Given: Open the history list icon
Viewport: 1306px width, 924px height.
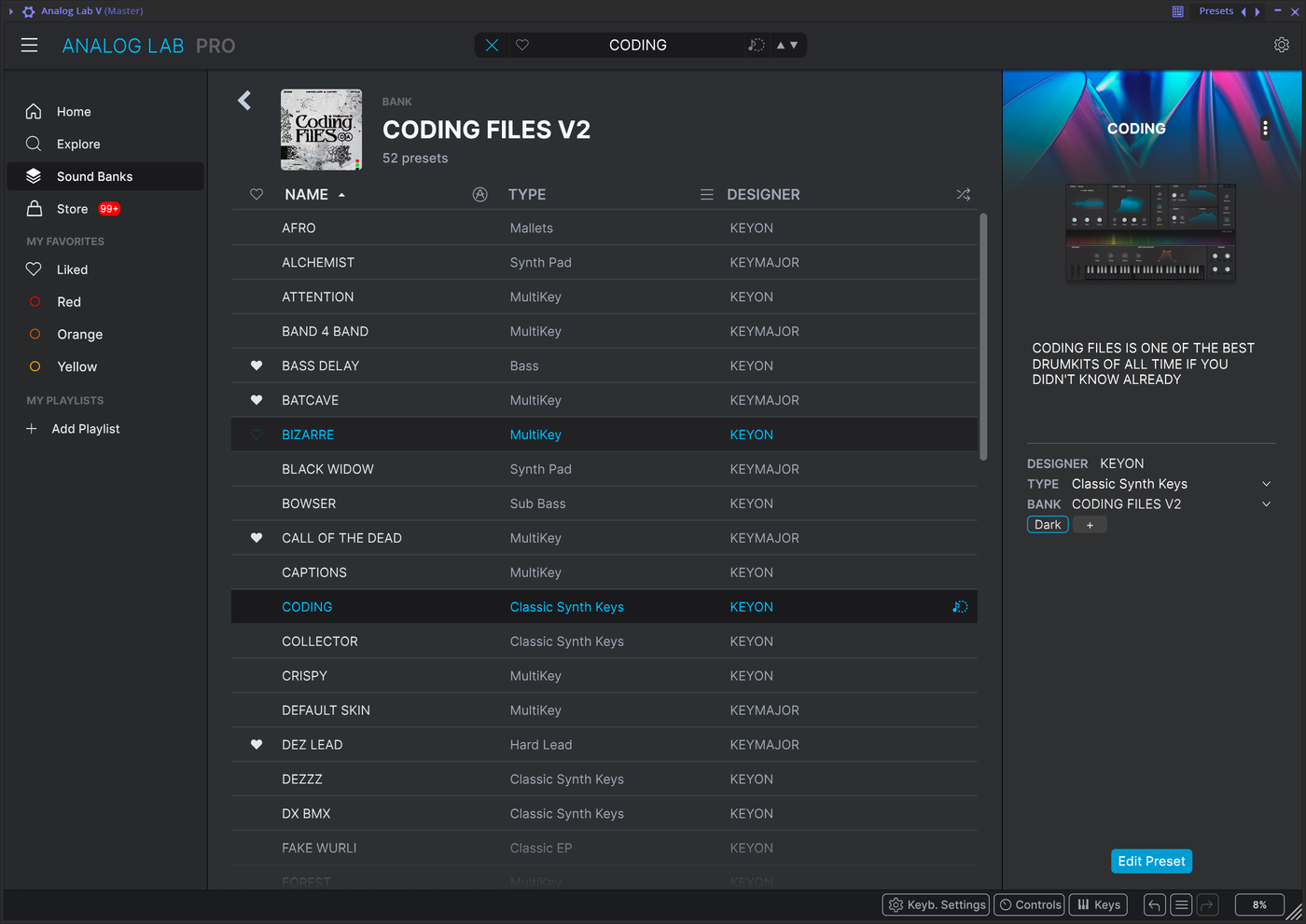Looking at the screenshot, I should (x=1181, y=904).
